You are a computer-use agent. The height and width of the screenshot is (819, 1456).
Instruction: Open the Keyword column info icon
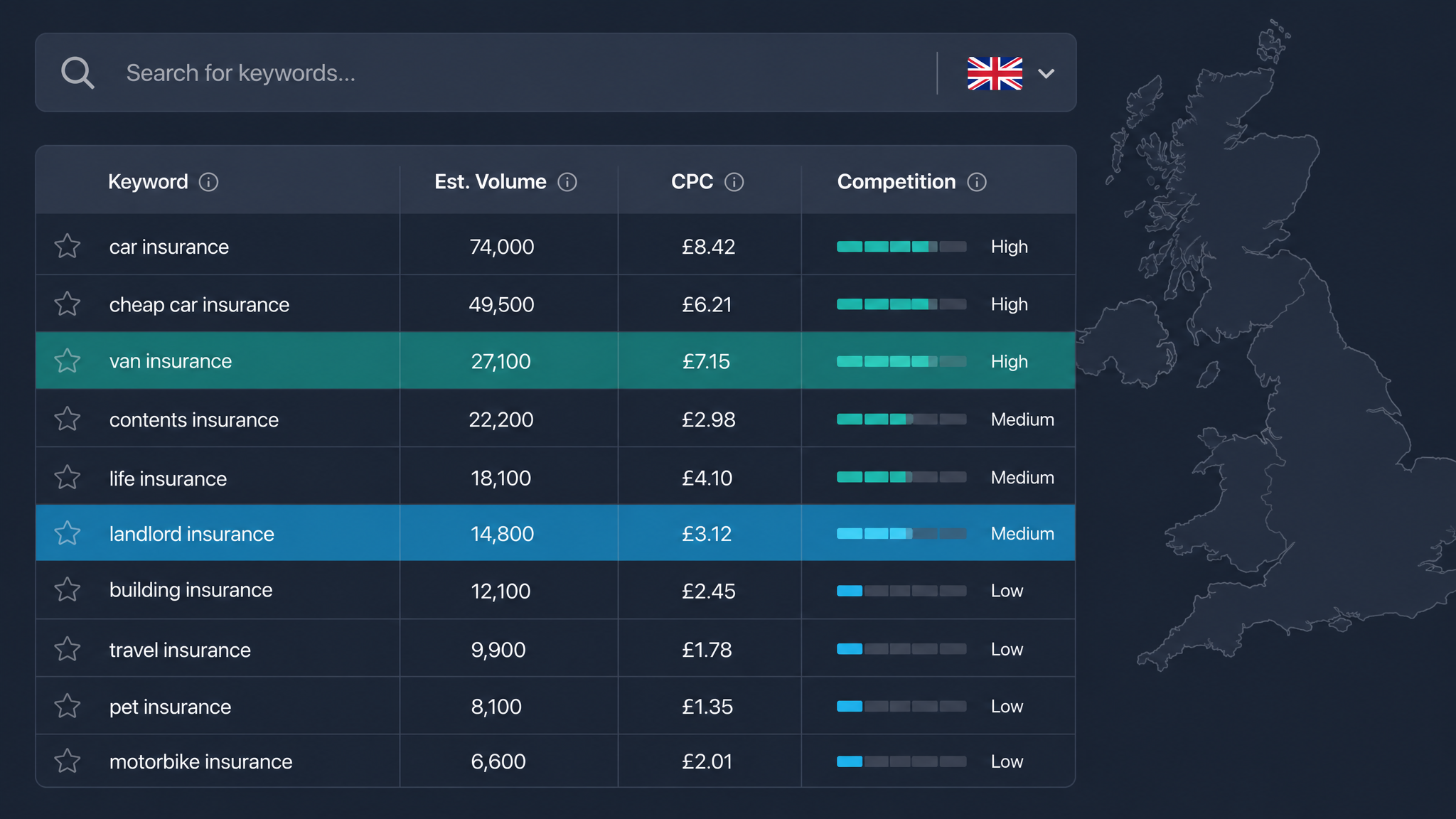point(208,182)
